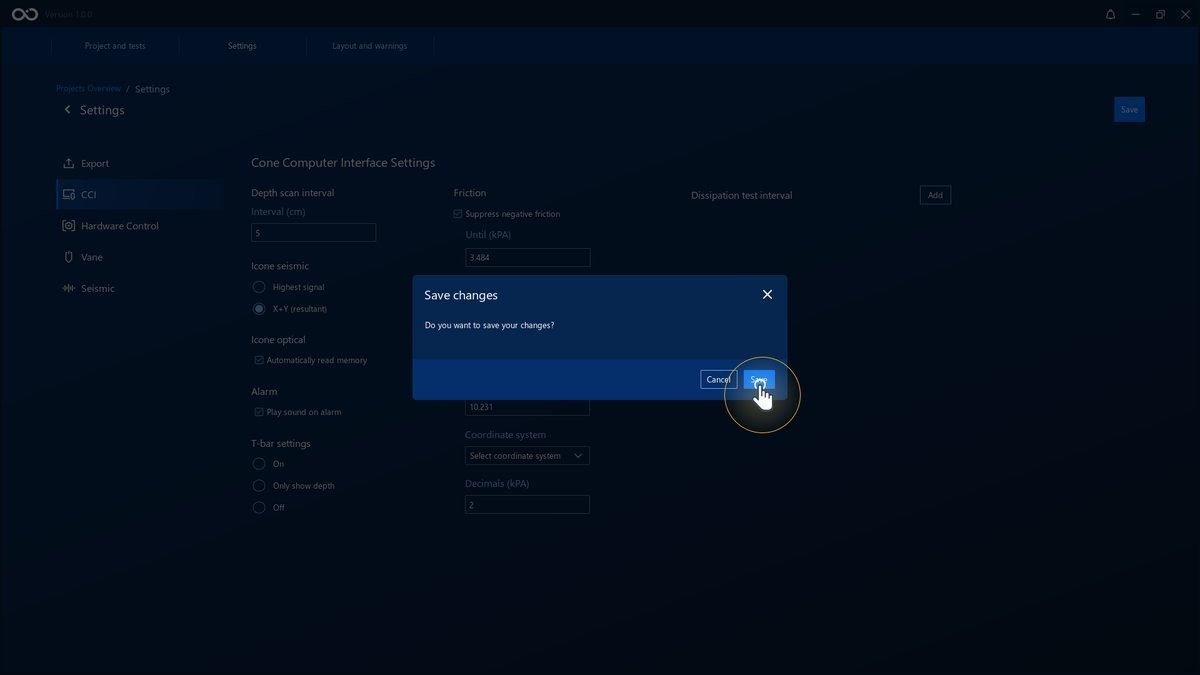Click the Seismic label in sidebar

click(98, 288)
